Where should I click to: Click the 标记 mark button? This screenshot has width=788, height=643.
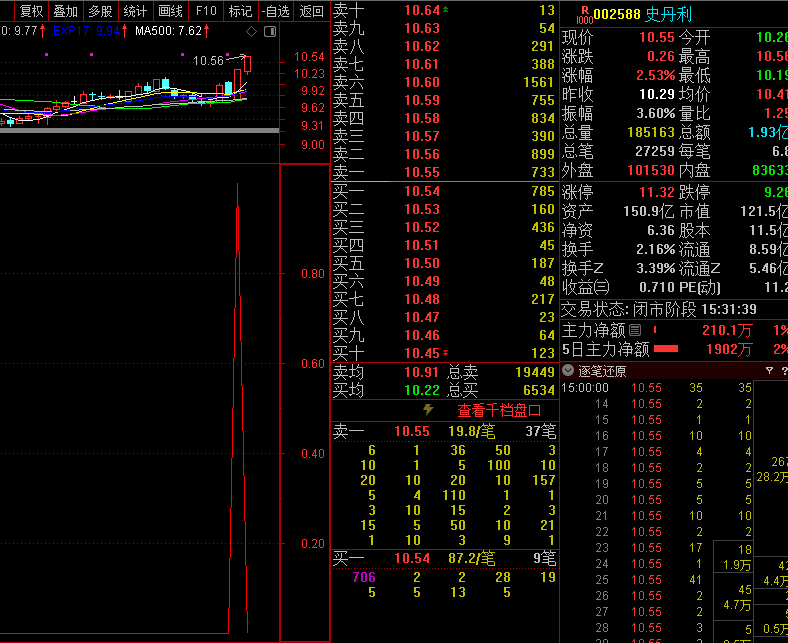[x=240, y=11]
